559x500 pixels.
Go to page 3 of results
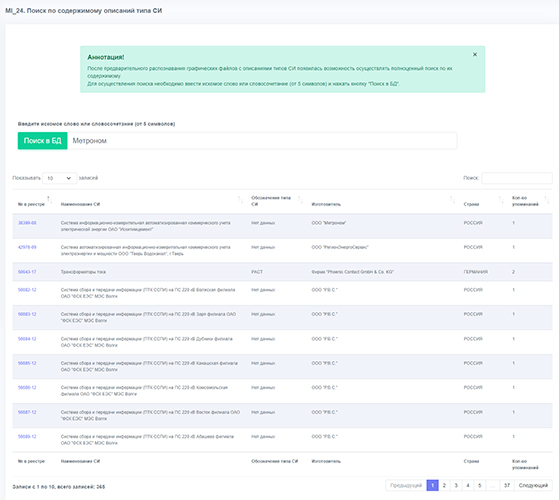click(x=456, y=485)
